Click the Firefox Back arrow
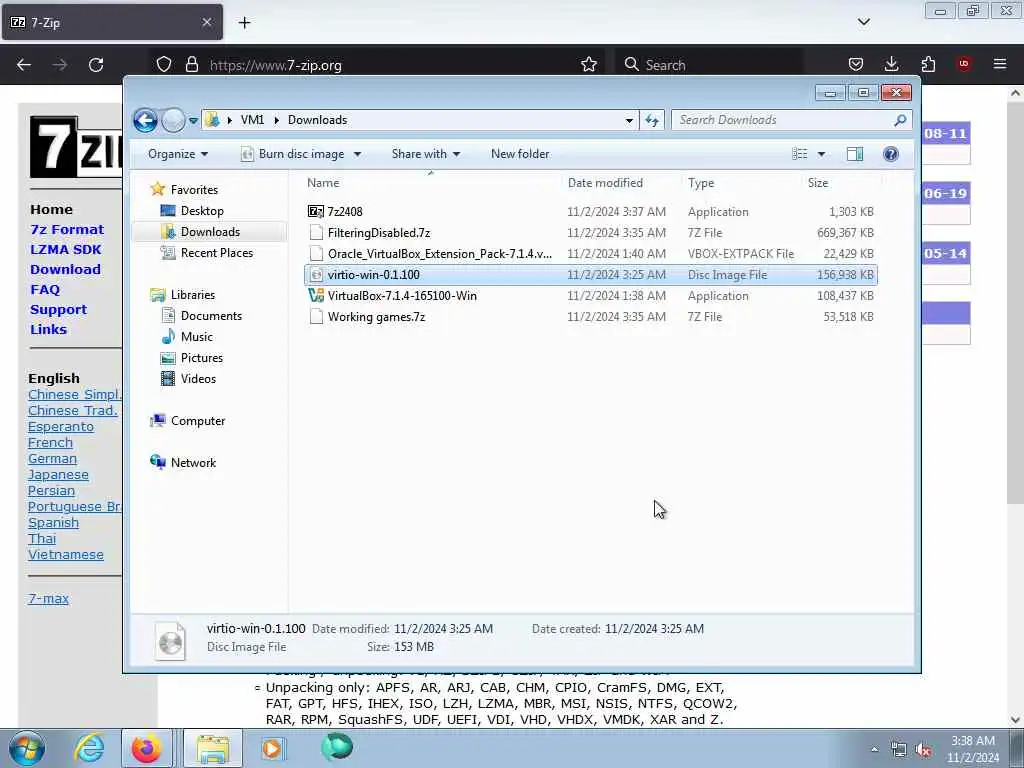This screenshot has width=1024, height=768. [24, 65]
